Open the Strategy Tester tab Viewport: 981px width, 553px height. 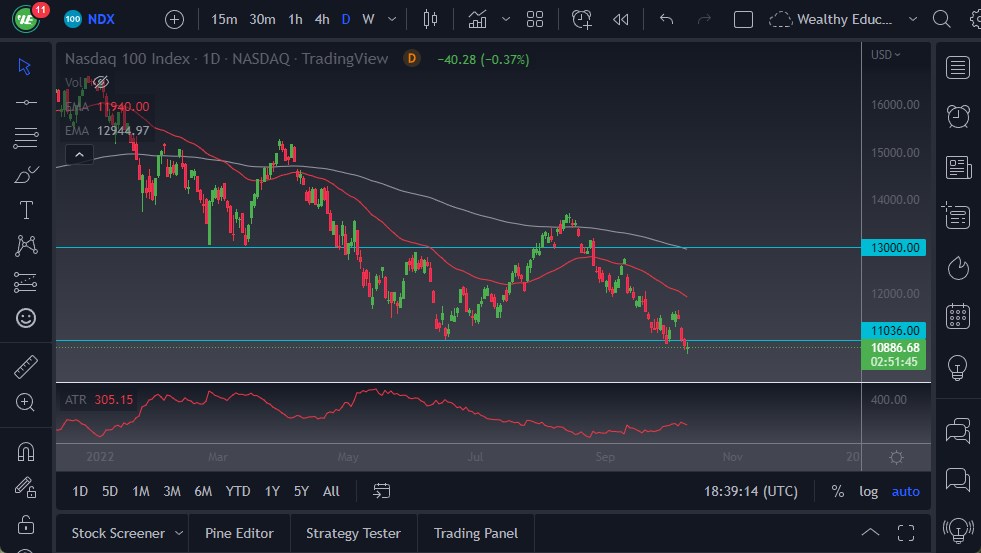pos(353,533)
